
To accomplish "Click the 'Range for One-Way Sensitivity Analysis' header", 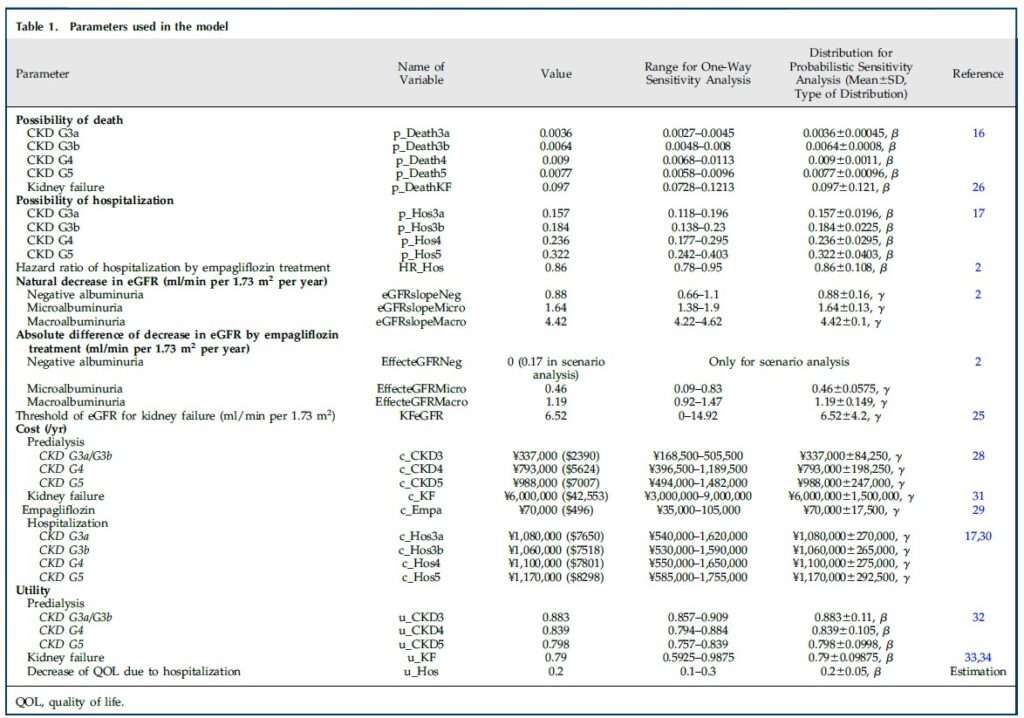I will [697, 73].
